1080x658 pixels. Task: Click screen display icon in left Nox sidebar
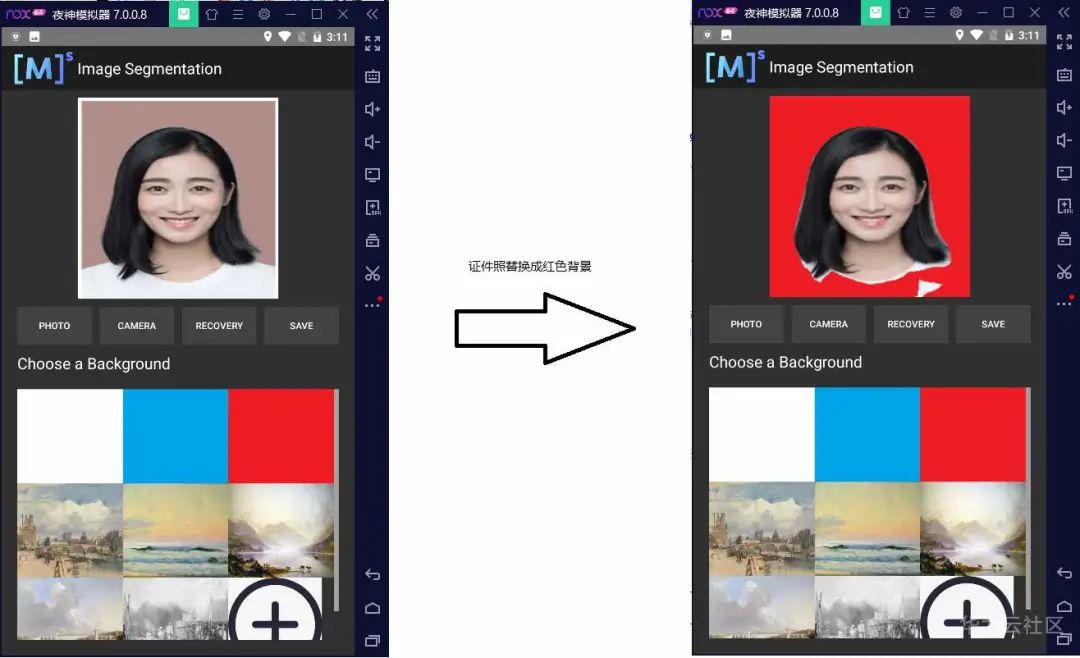click(373, 175)
